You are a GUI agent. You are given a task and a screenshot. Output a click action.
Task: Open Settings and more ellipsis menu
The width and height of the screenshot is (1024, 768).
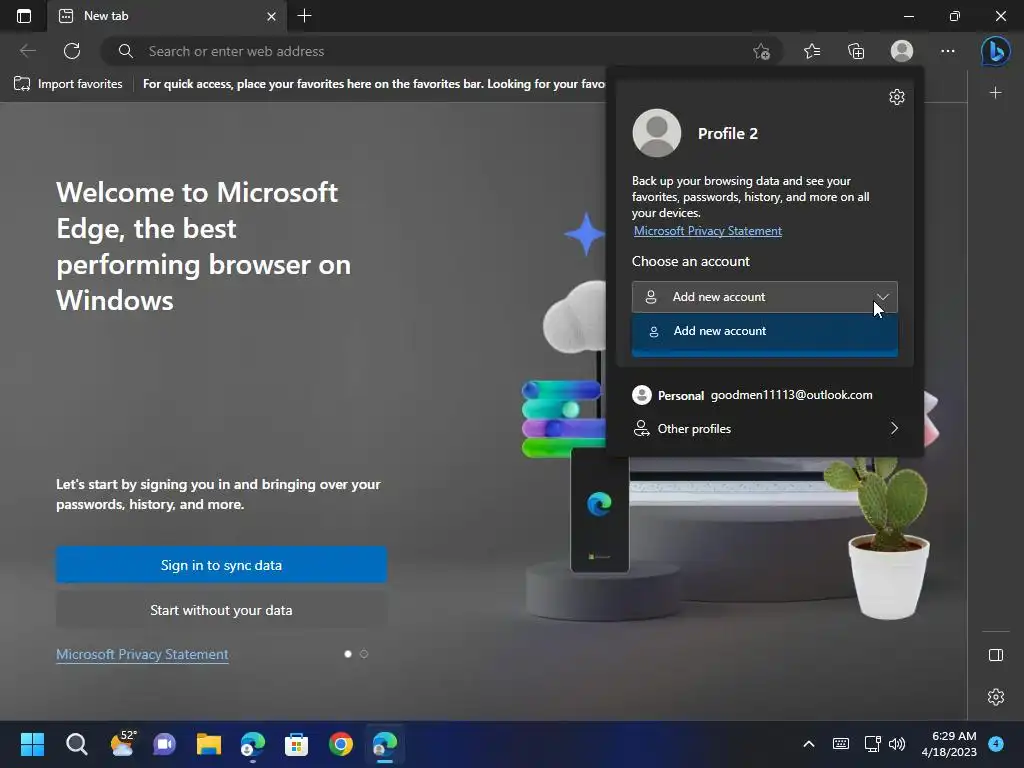click(x=948, y=51)
